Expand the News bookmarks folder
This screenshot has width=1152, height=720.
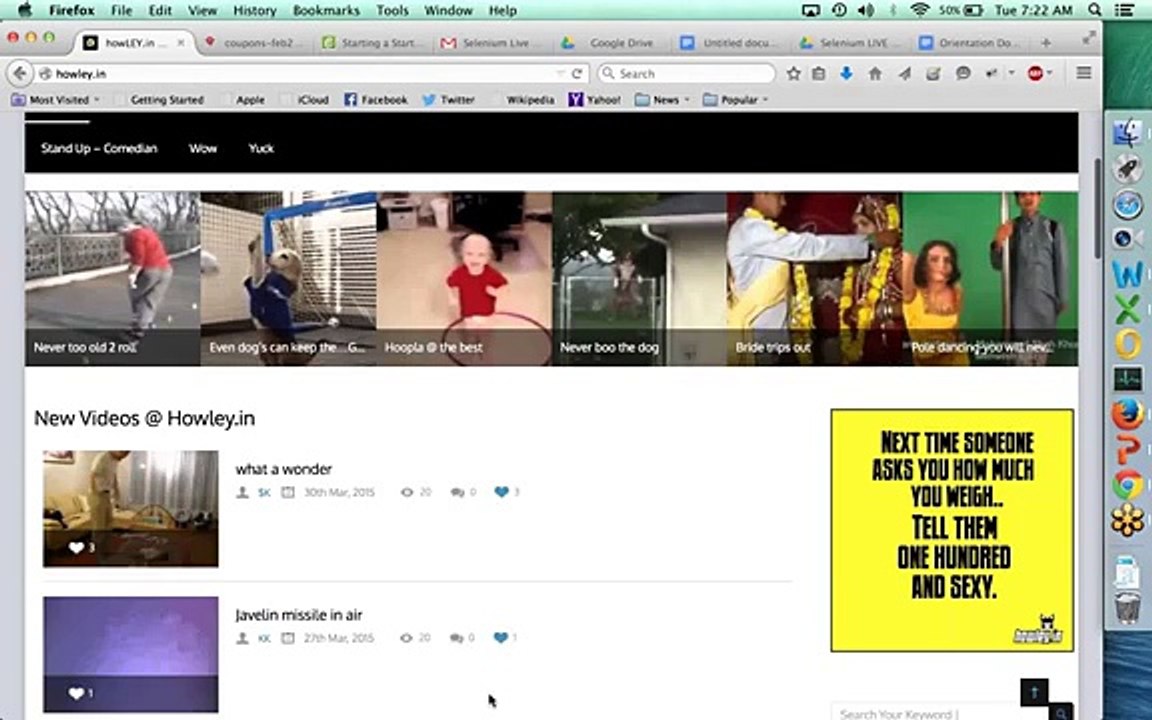662,99
